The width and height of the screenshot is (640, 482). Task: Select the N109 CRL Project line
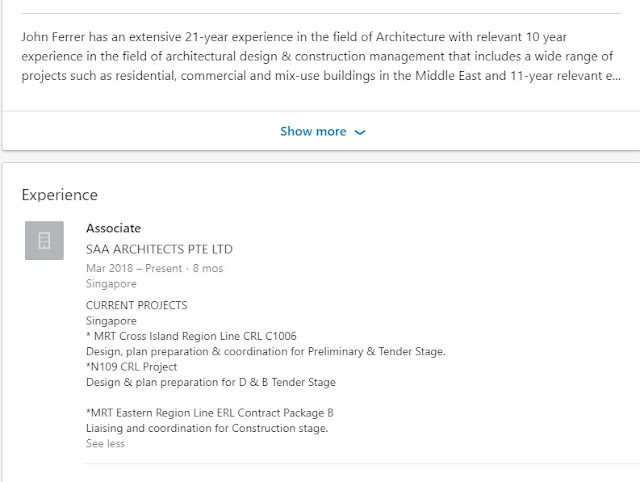click(131, 367)
